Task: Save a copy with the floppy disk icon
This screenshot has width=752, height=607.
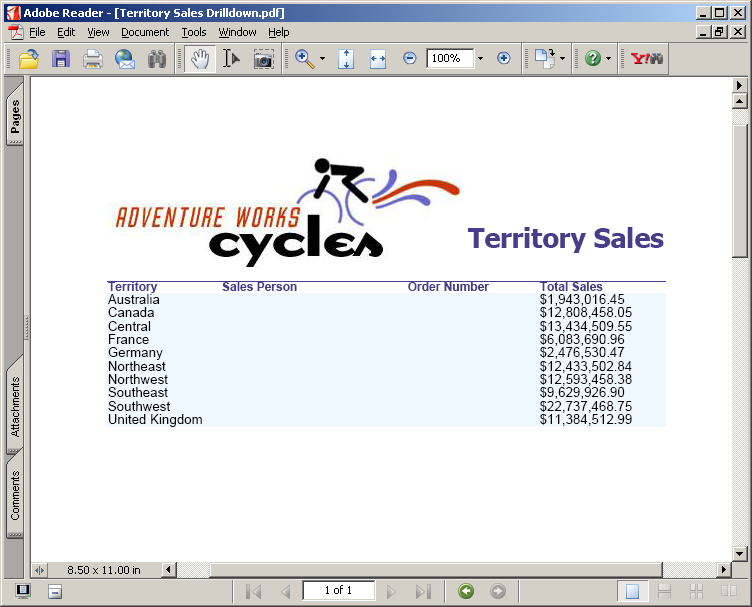Action: tap(61, 59)
